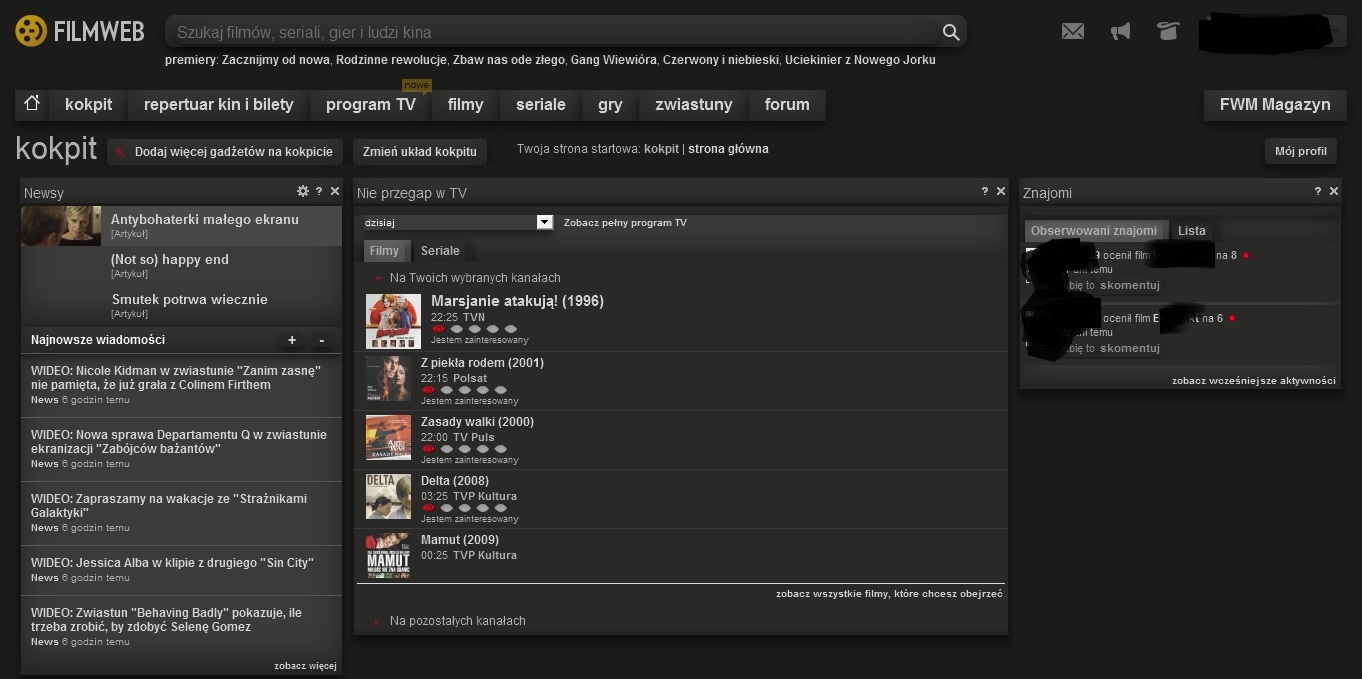Open the magician hat icon in the header

coord(1168,31)
